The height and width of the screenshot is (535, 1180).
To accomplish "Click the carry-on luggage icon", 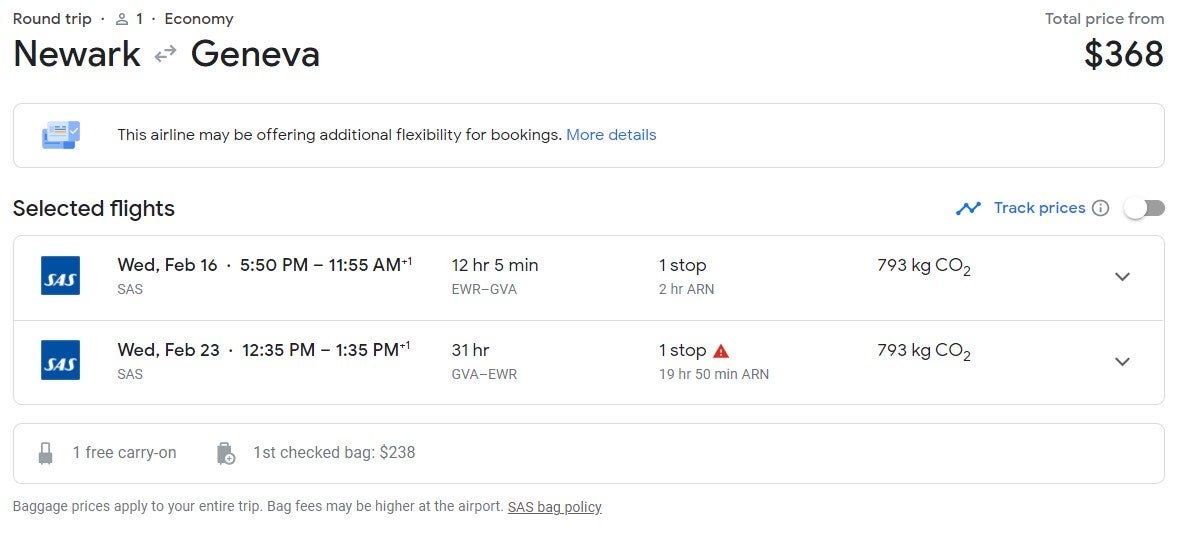I will point(45,453).
